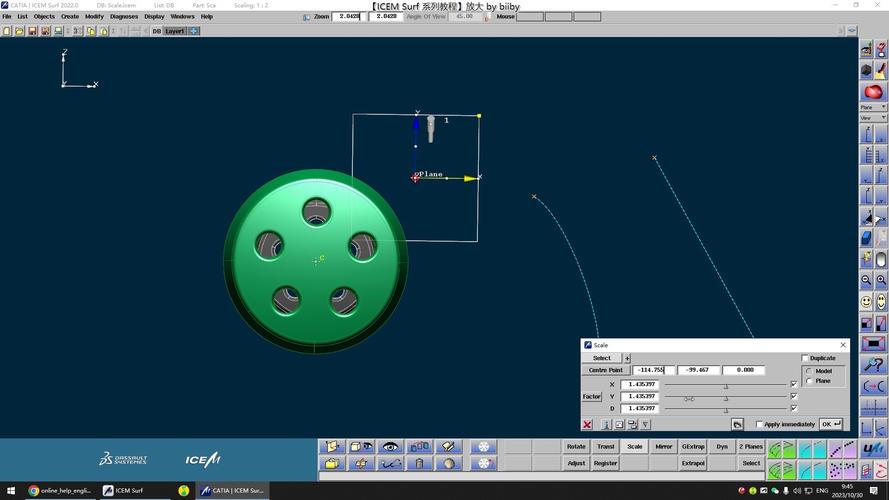Switch to online_help Chrome taskbar item
Viewport: 889px width, 500px height.
(x=60, y=491)
